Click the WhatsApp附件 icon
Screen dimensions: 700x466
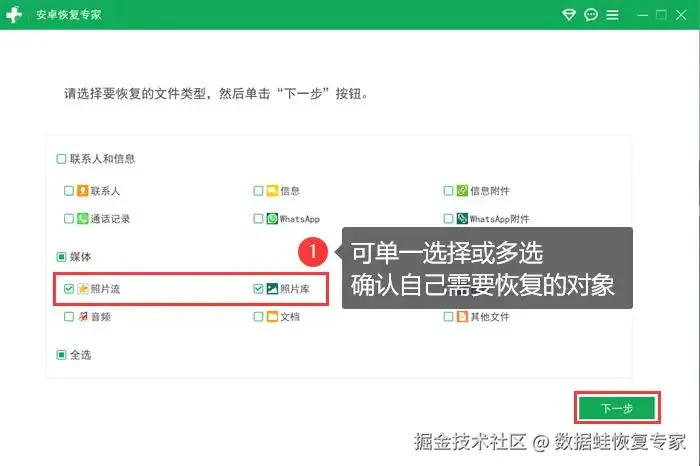(x=462, y=219)
